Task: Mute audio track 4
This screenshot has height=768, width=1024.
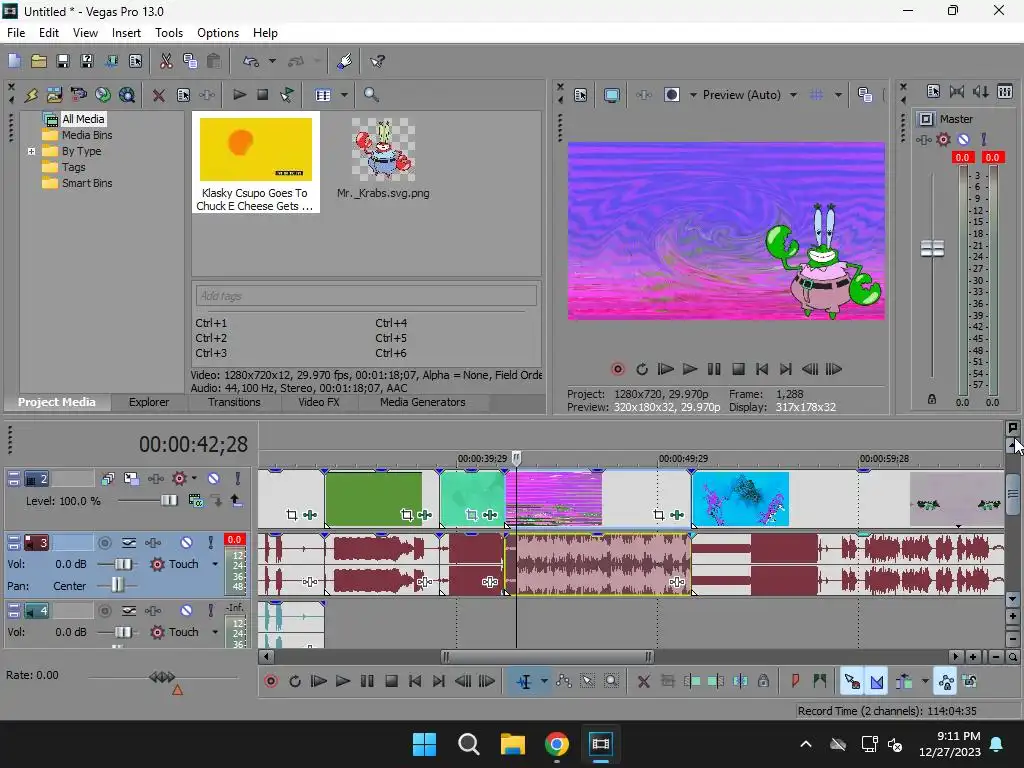Action: pos(186,611)
